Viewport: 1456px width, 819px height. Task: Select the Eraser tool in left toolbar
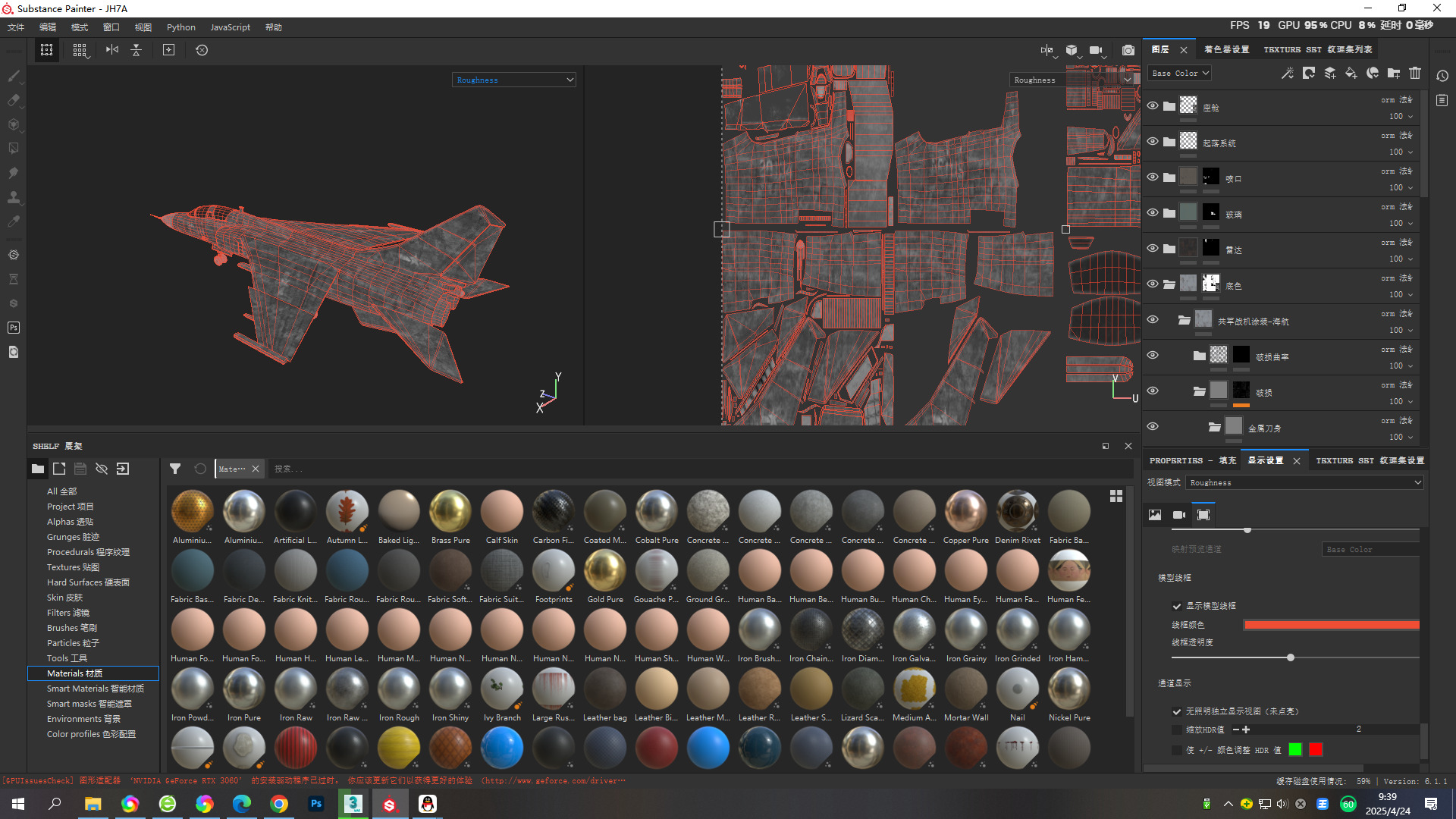pyautogui.click(x=14, y=100)
